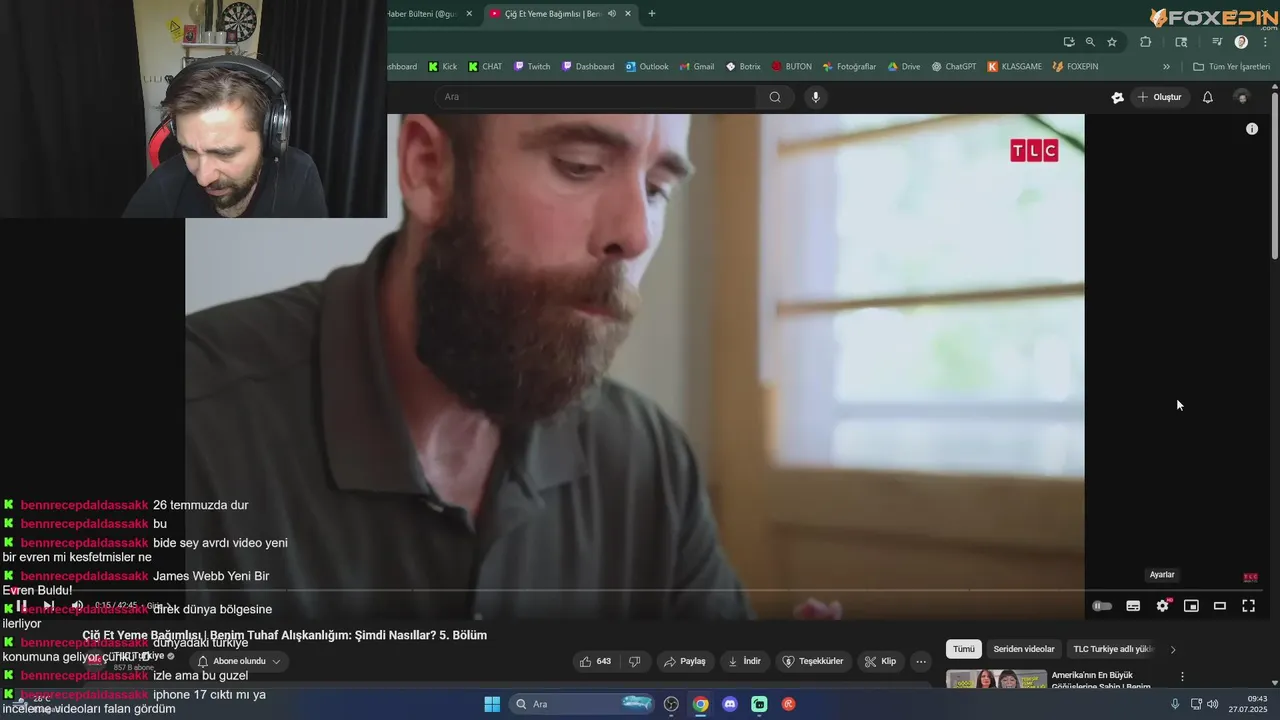
Task: Like the video with 643 likes
Action: pyautogui.click(x=596, y=661)
